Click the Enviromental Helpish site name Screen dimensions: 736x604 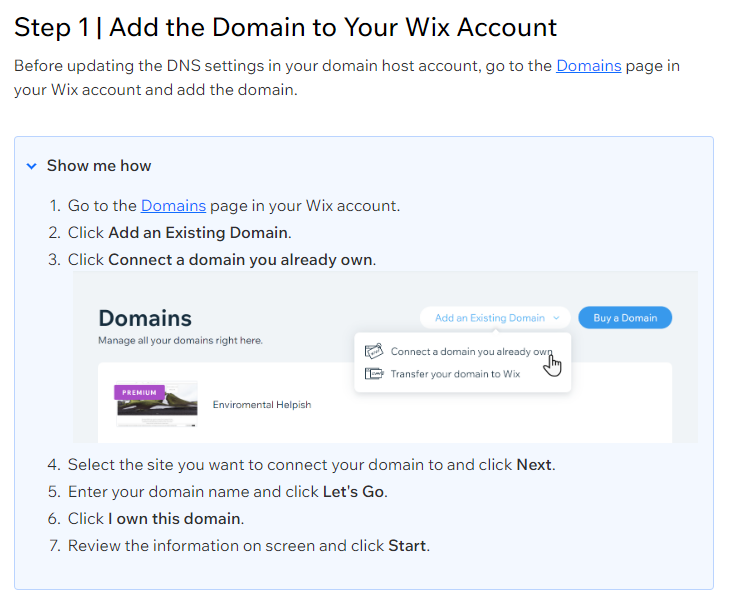tap(262, 405)
